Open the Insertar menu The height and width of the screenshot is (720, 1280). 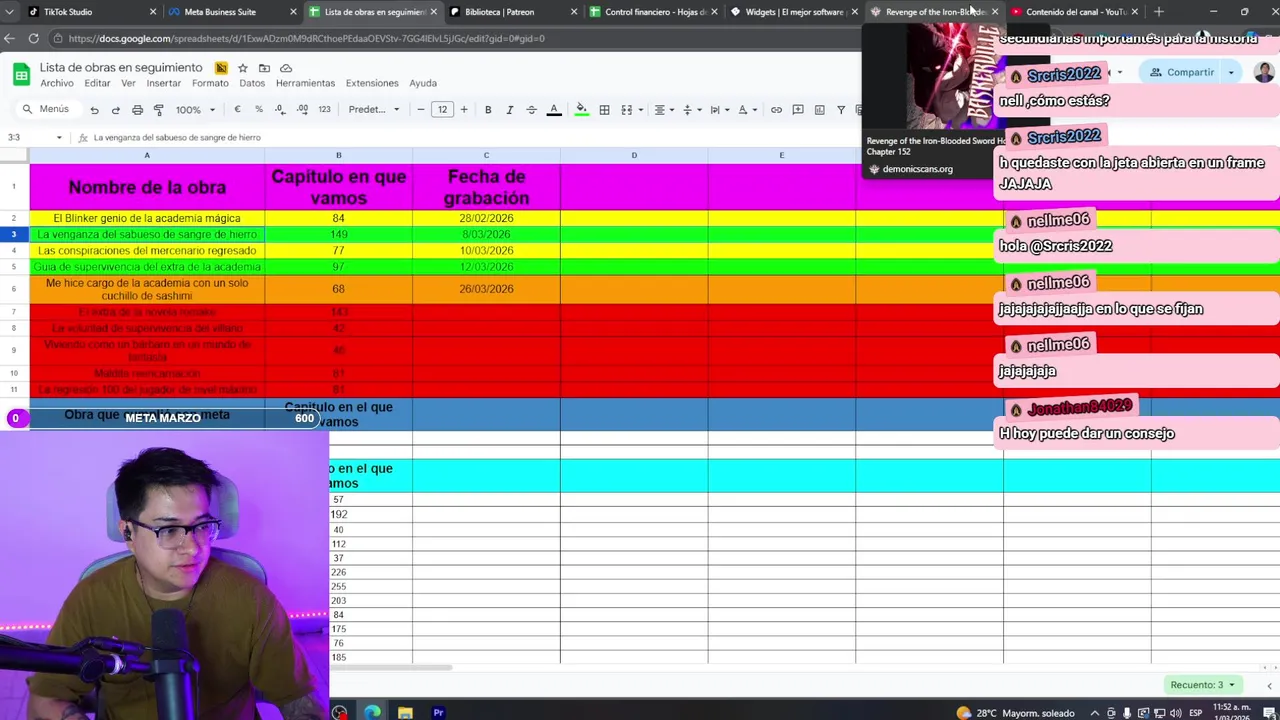pos(164,83)
